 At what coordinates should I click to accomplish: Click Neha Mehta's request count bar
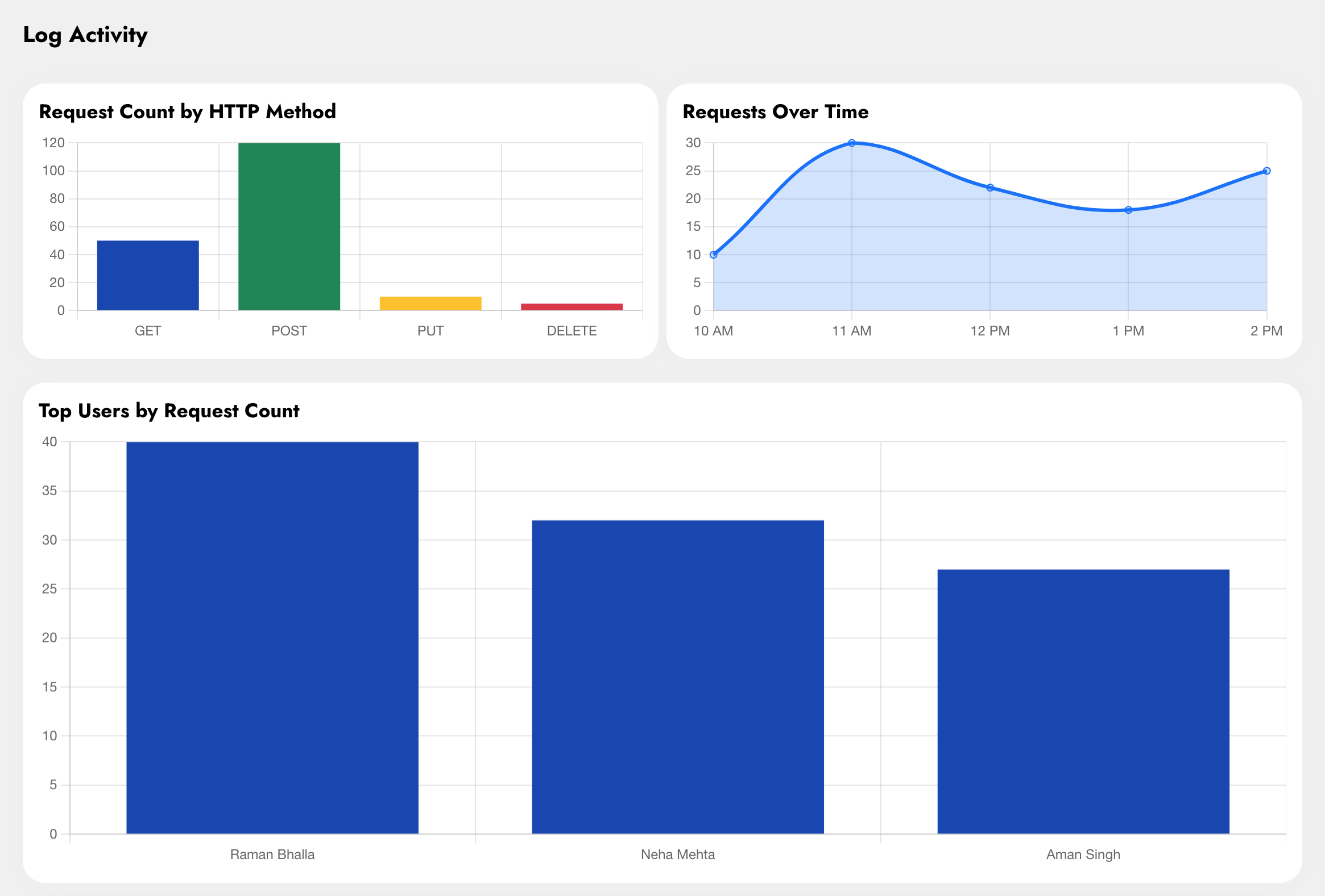[x=677, y=677]
